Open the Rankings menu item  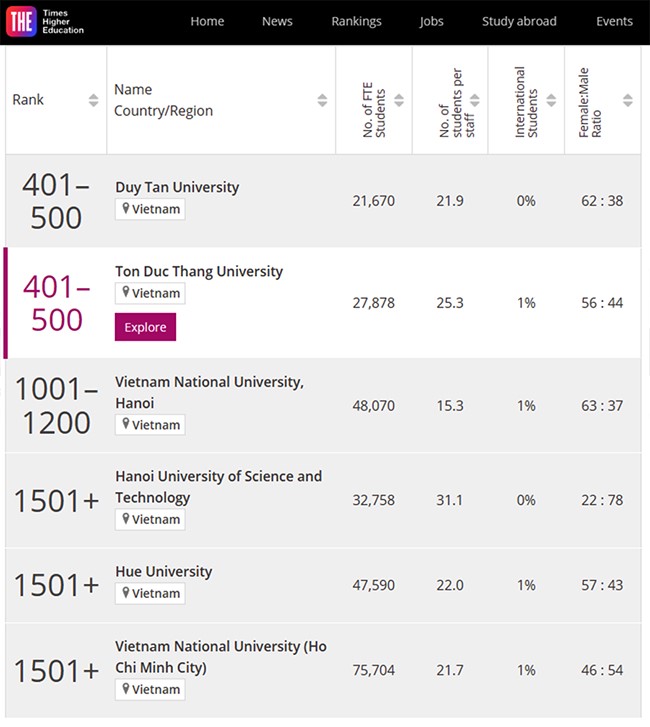coord(356,21)
